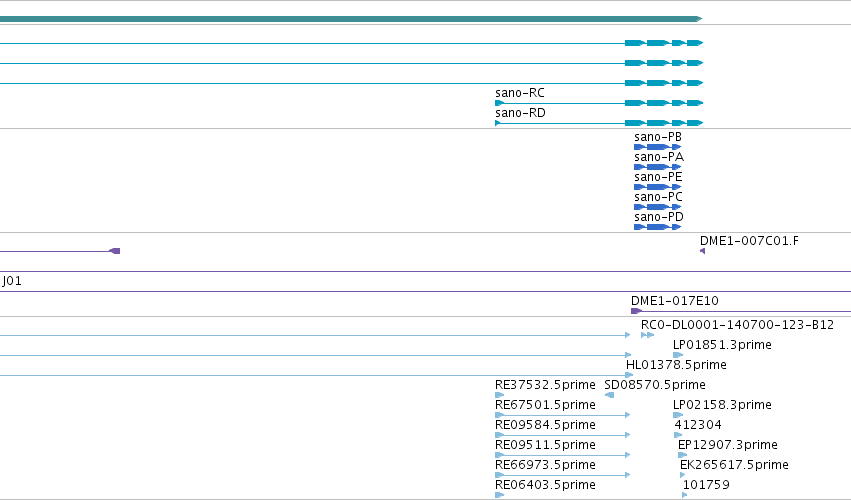The image size is (851, 500).
Task: Select the RE67501.5prime EST
Action: pyautogui.click(x=545, y=405)
